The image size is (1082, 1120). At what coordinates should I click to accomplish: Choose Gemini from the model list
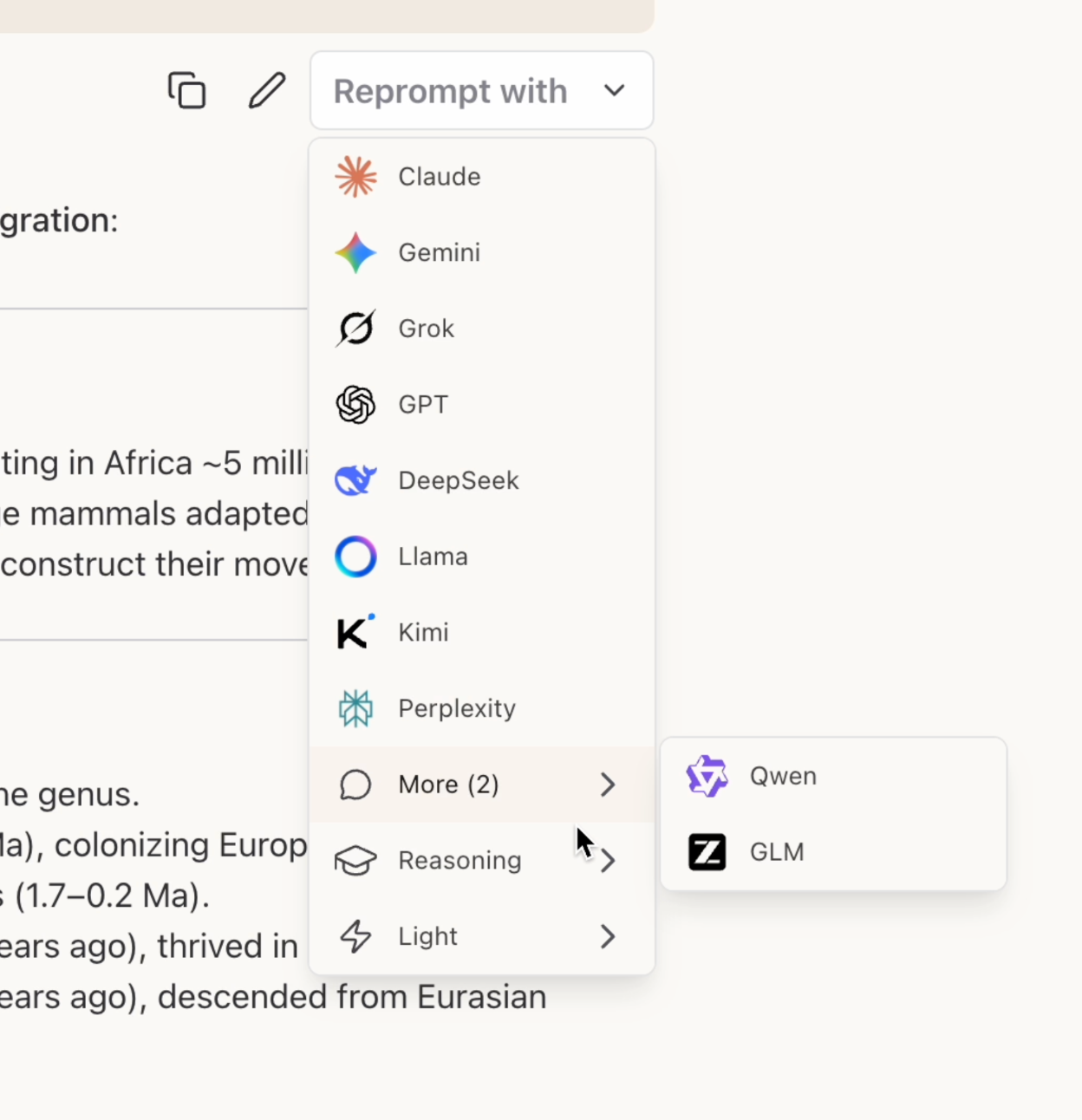[481, 252]
